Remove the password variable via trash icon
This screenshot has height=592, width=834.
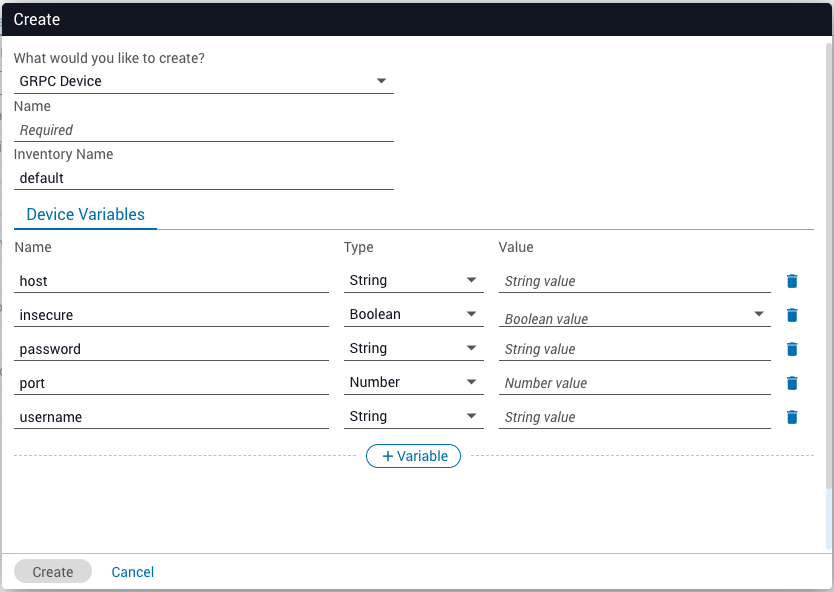point(792,349)
